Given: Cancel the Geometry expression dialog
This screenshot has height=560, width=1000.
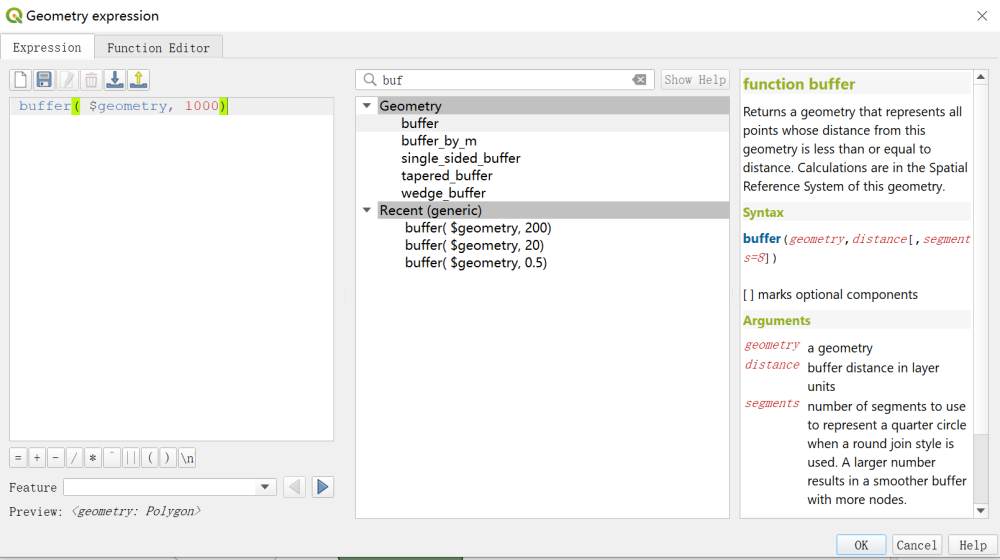Looking at the screenshot, I should click(916, 545).
